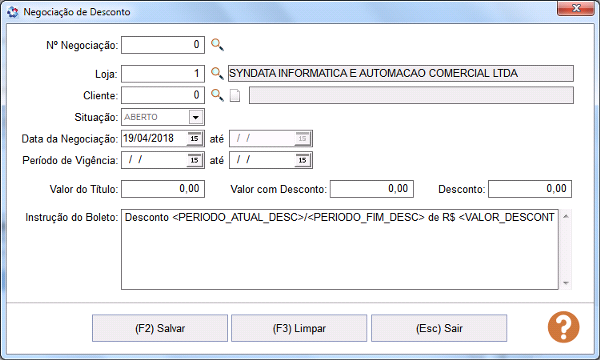The width and height of the screenshot is (600, 360).
Task: Click the document icon next to Cliente
Action: click(x=235, y=96)
